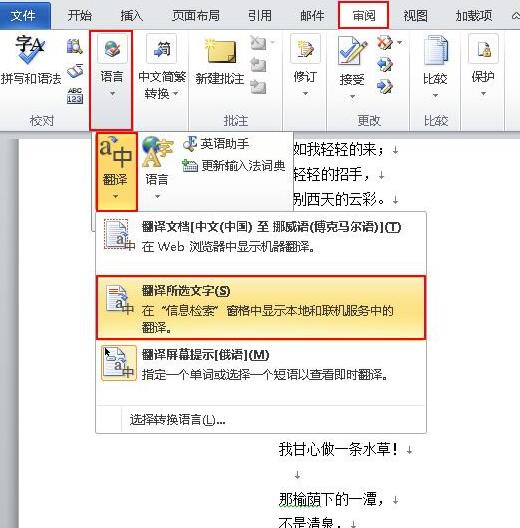Image resolution: width=520 pixels, height=528 pixels.
Task: Go to previous change icon
Action: 385,65
